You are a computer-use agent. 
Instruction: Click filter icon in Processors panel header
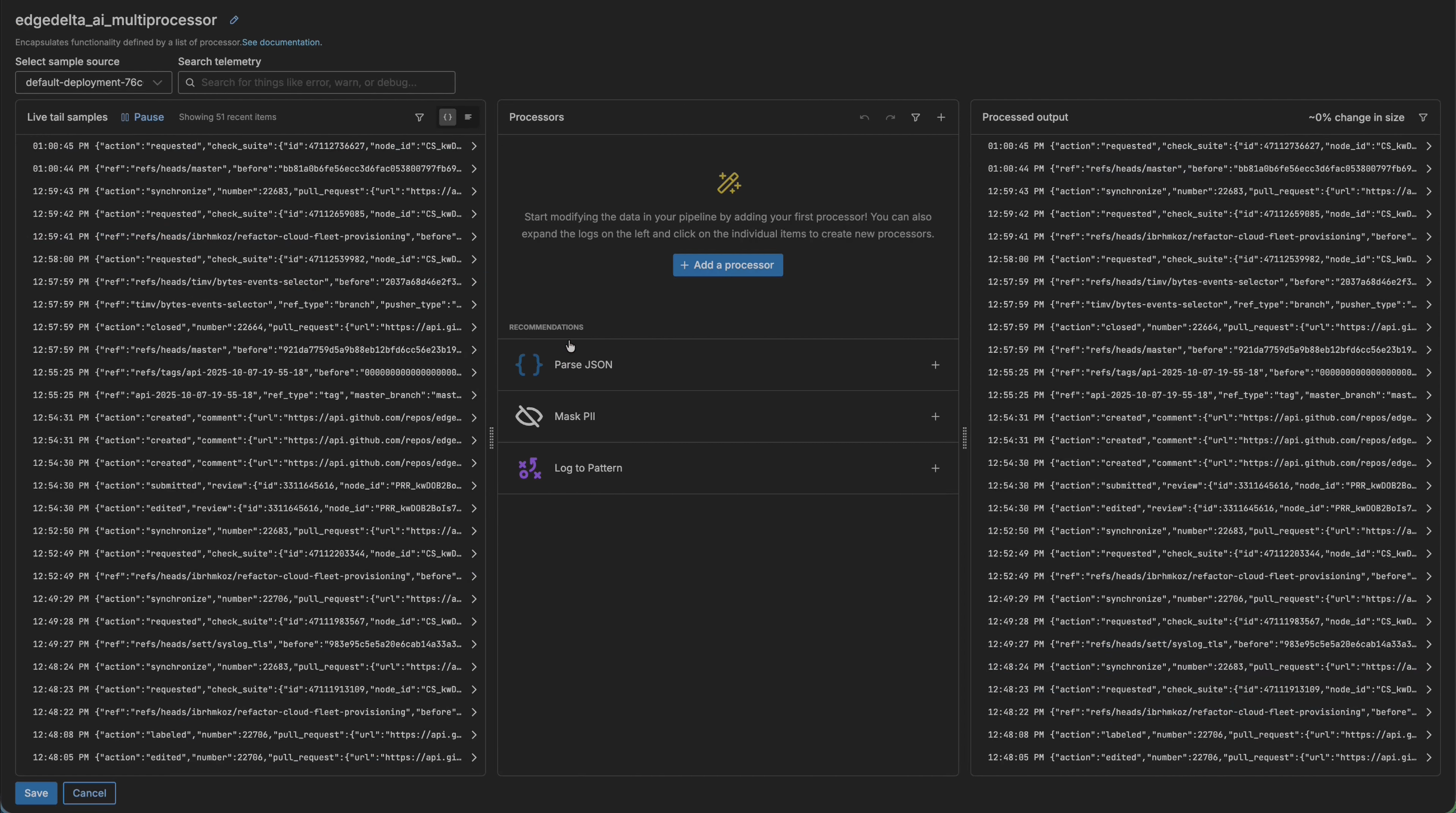pyautogui.click(x=916, y=117)
